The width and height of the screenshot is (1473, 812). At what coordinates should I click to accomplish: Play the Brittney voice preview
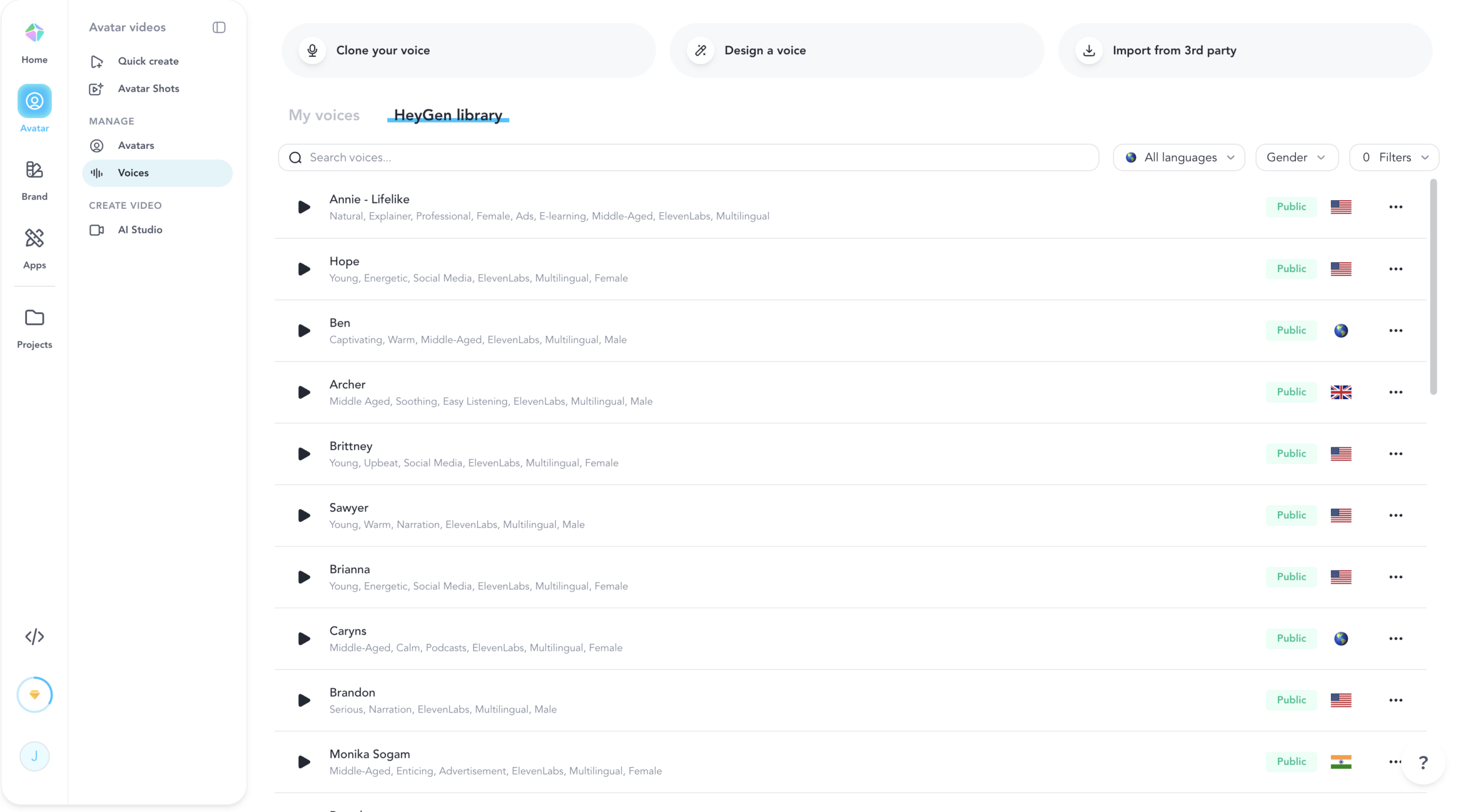304,454
